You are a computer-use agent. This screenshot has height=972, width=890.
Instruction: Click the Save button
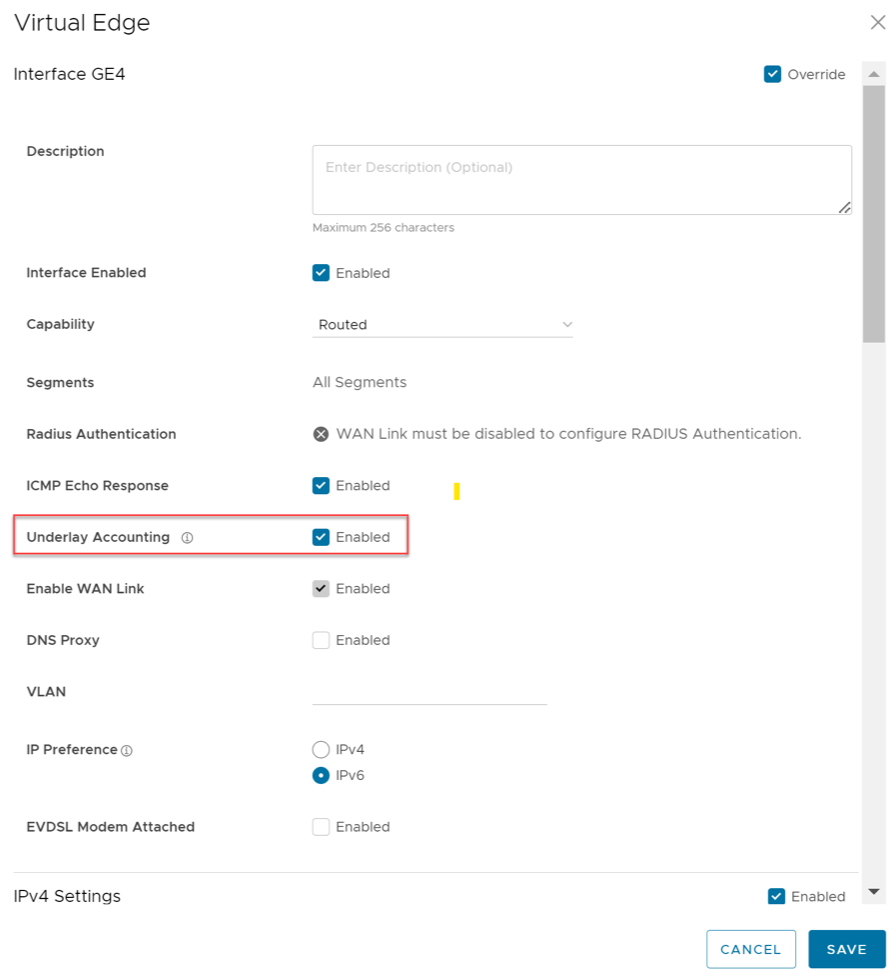846,949
